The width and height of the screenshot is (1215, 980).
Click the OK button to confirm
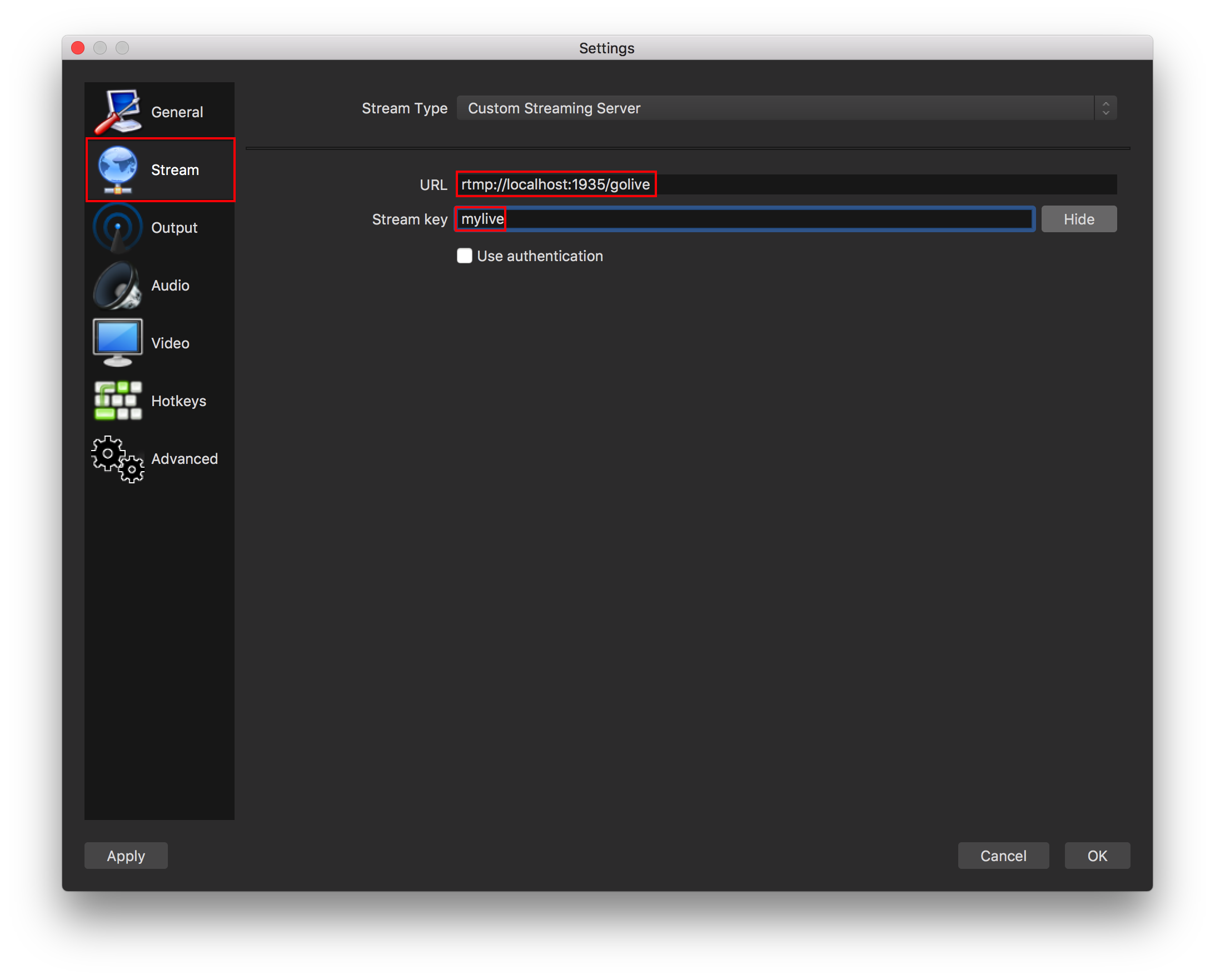coord(1096,856)
